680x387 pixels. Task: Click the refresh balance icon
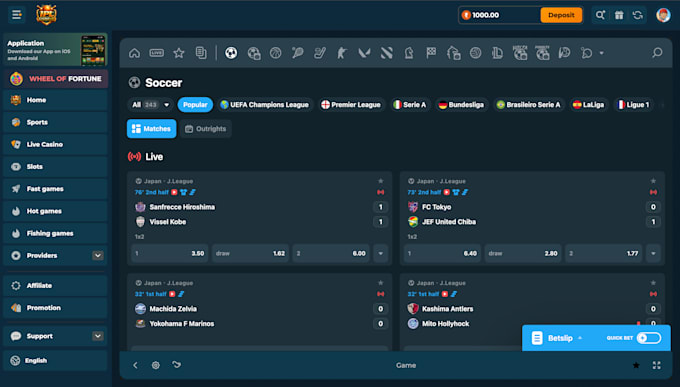[638, 15]
